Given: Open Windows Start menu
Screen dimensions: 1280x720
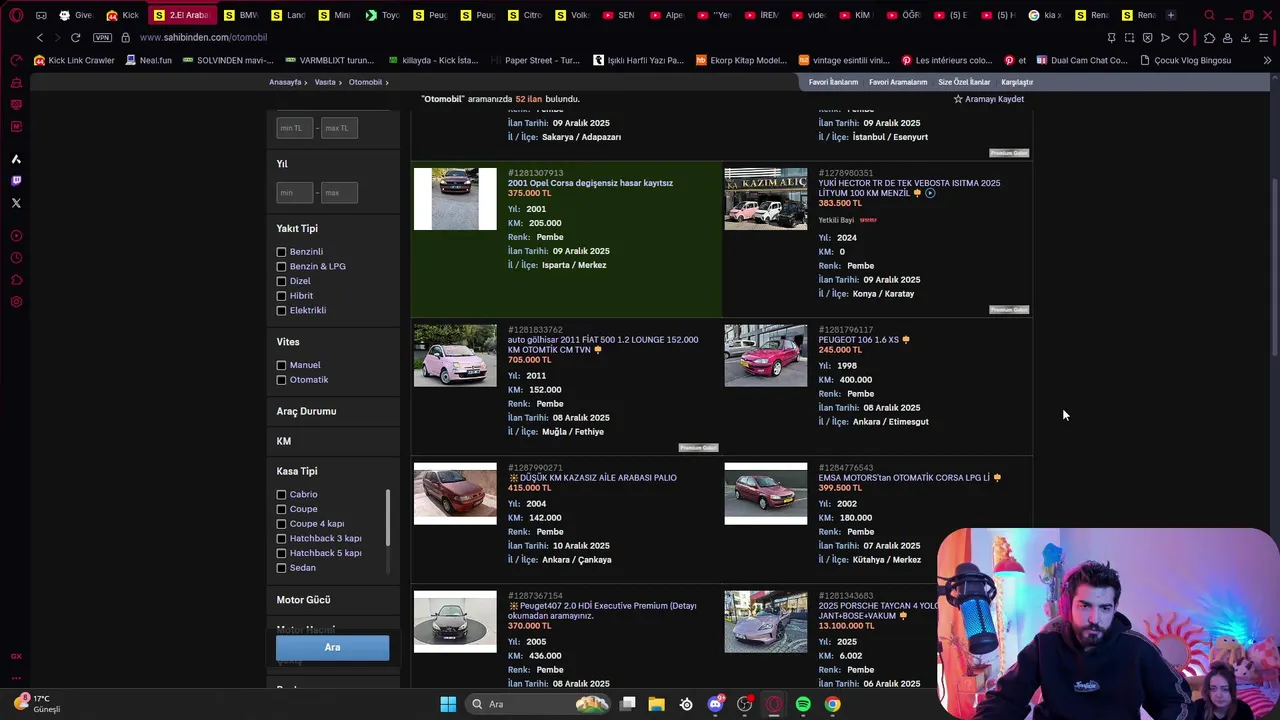Looking at the screenshot, I should [448, 704].
